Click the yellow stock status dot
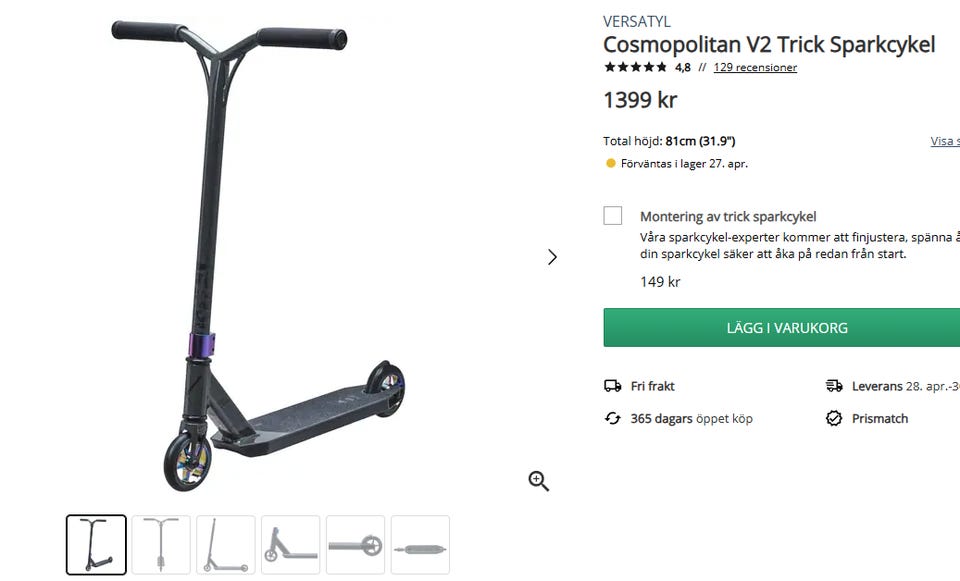 [610, 163]
